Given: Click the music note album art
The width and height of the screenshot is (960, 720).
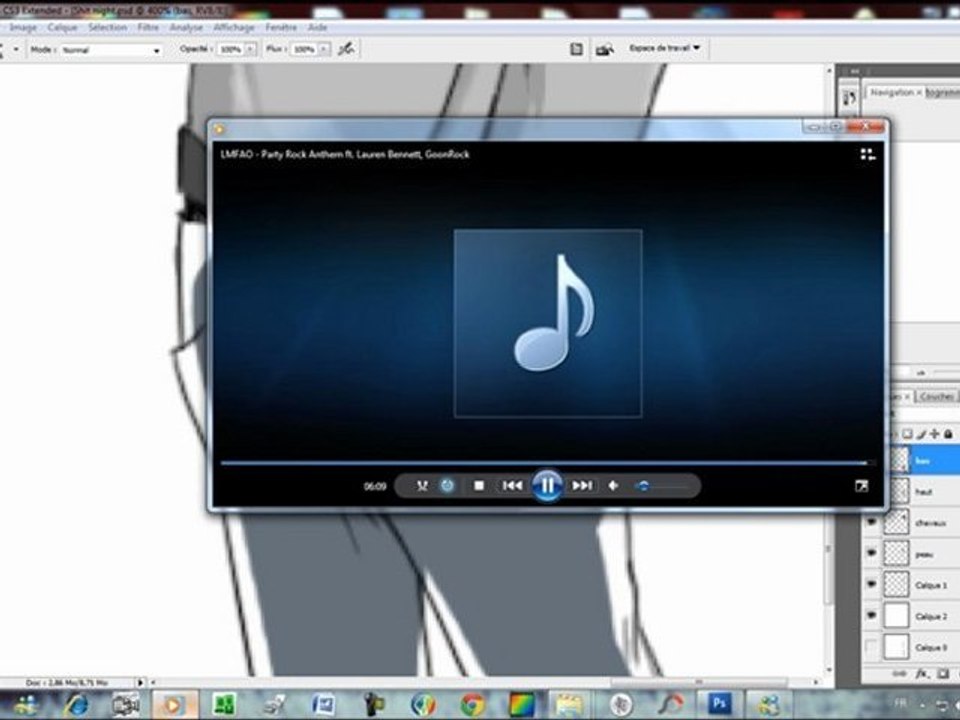Looking at the screenshot, I should click(548, 323).
